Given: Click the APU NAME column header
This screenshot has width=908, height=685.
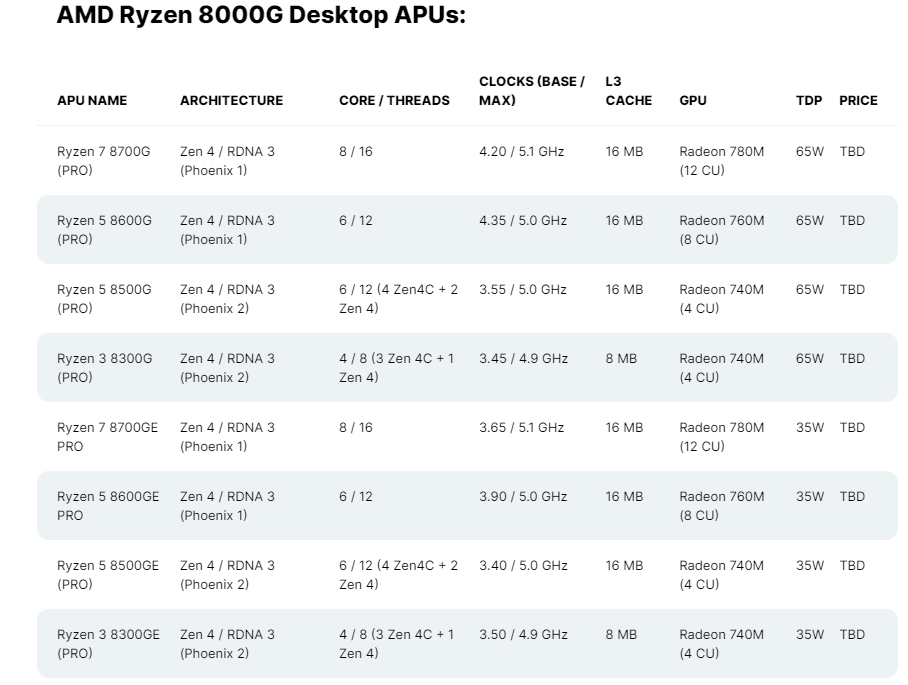Looking at the screenshot, I should click(92, 100).
